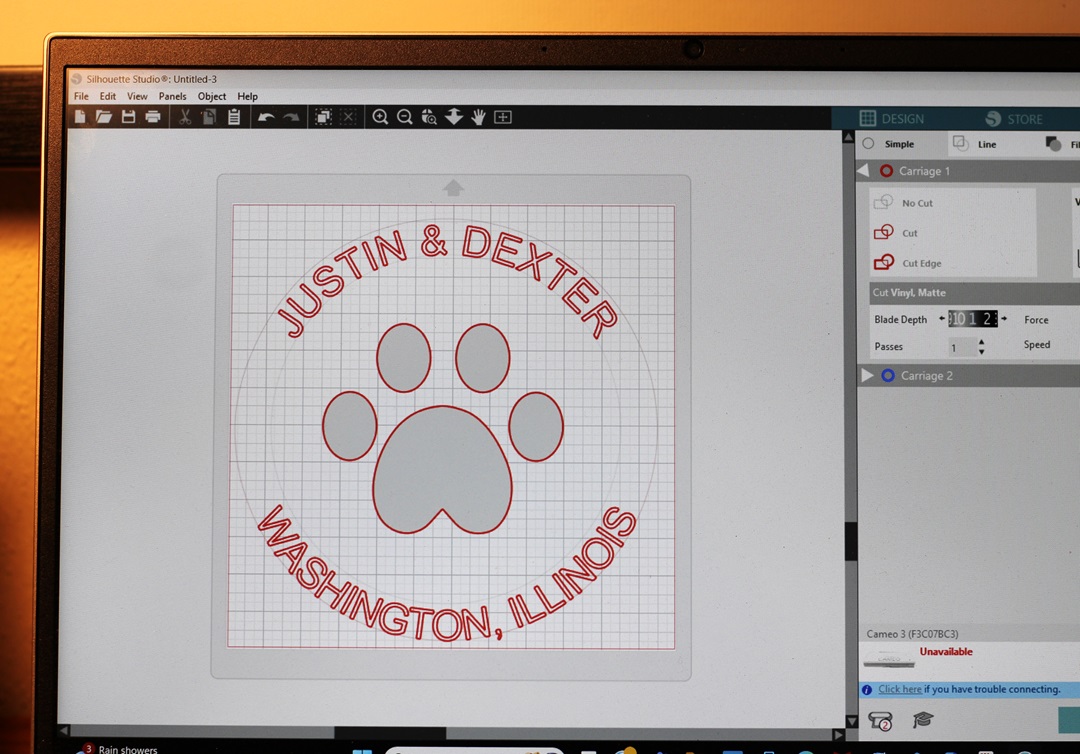Open the Panels menu
1080x754 pixels.
tap(172, 97)
